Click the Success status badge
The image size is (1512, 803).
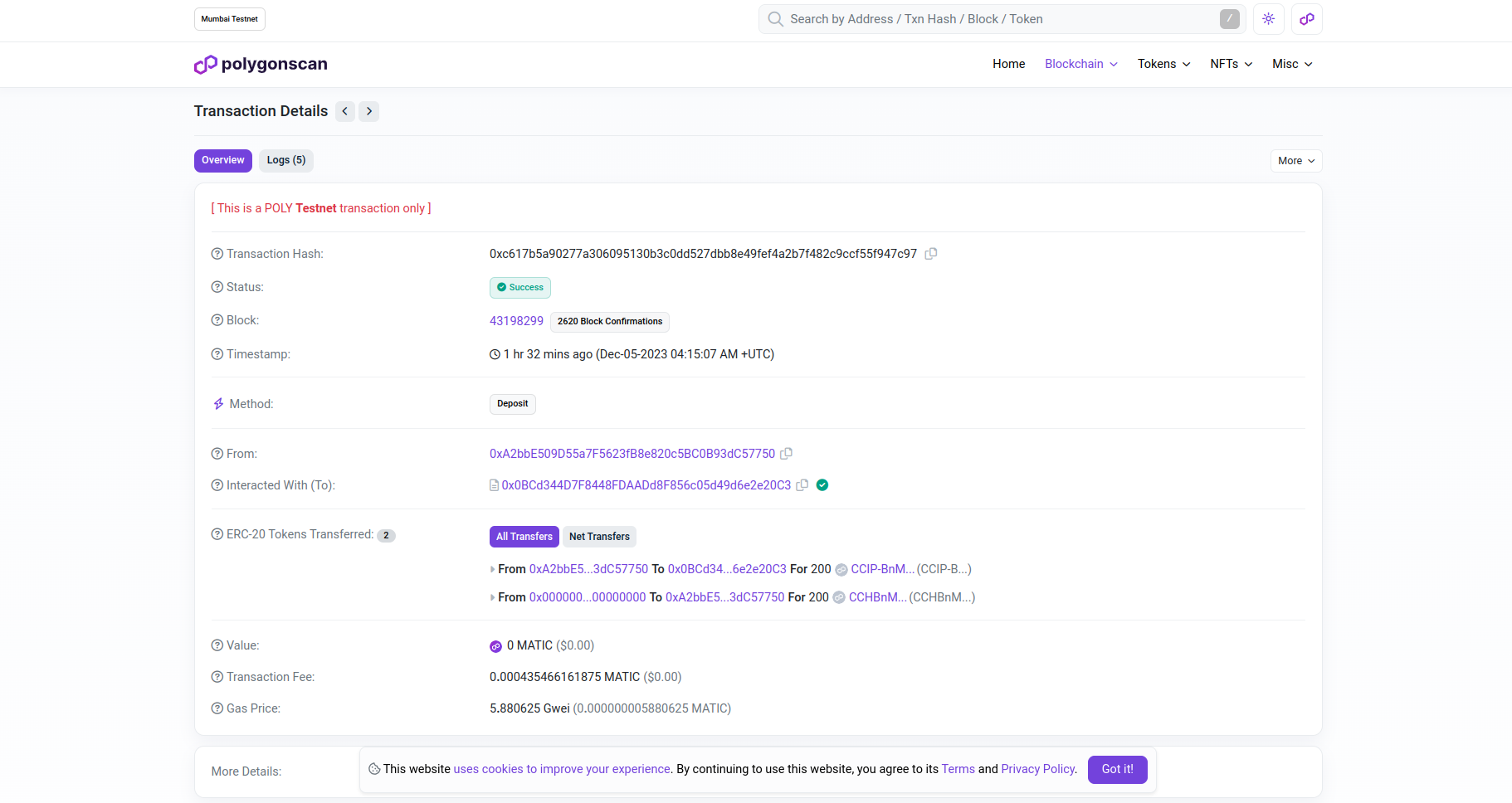click(520, 288)
